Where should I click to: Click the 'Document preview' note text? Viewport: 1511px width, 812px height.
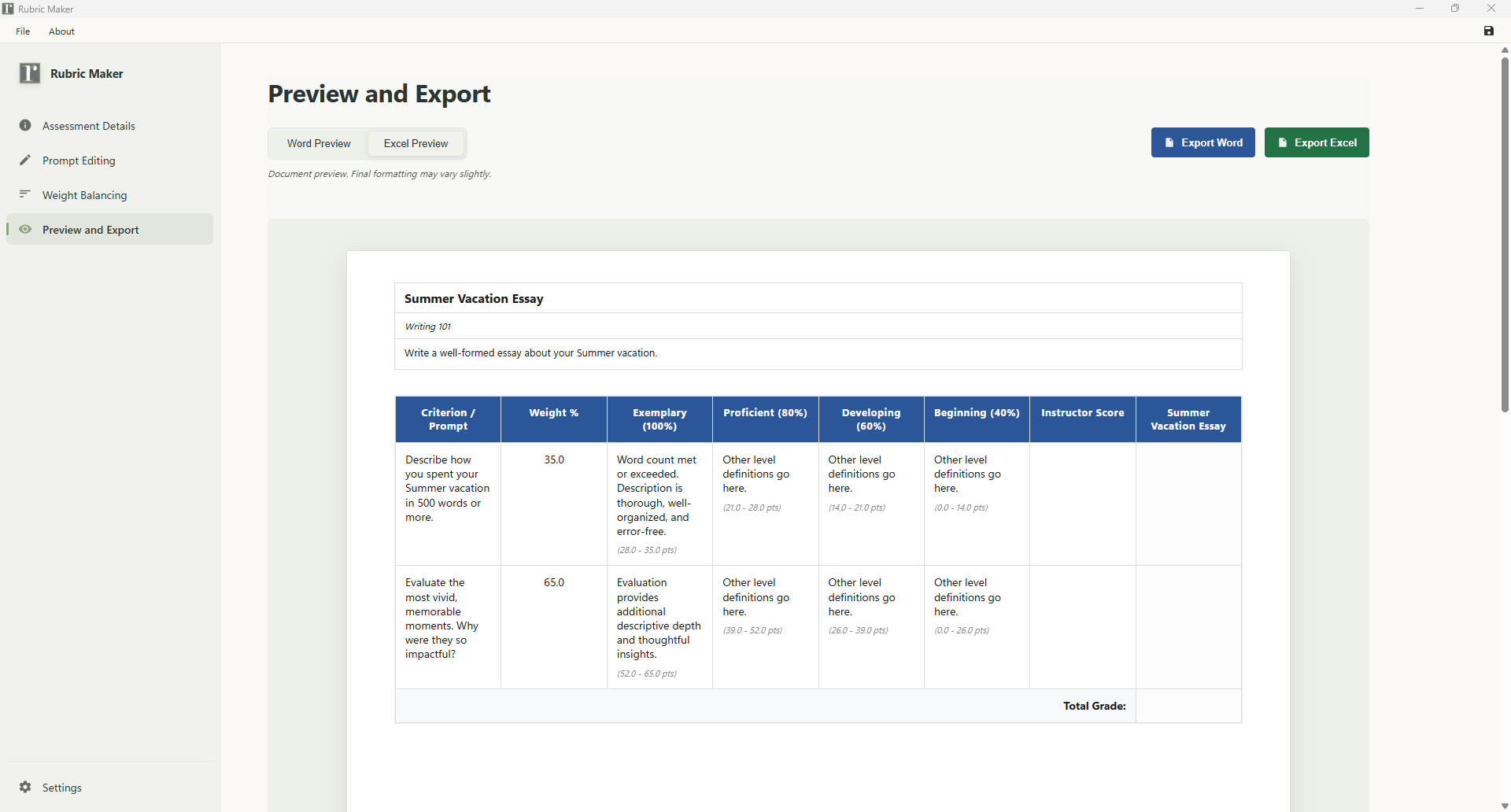point(379,174)
